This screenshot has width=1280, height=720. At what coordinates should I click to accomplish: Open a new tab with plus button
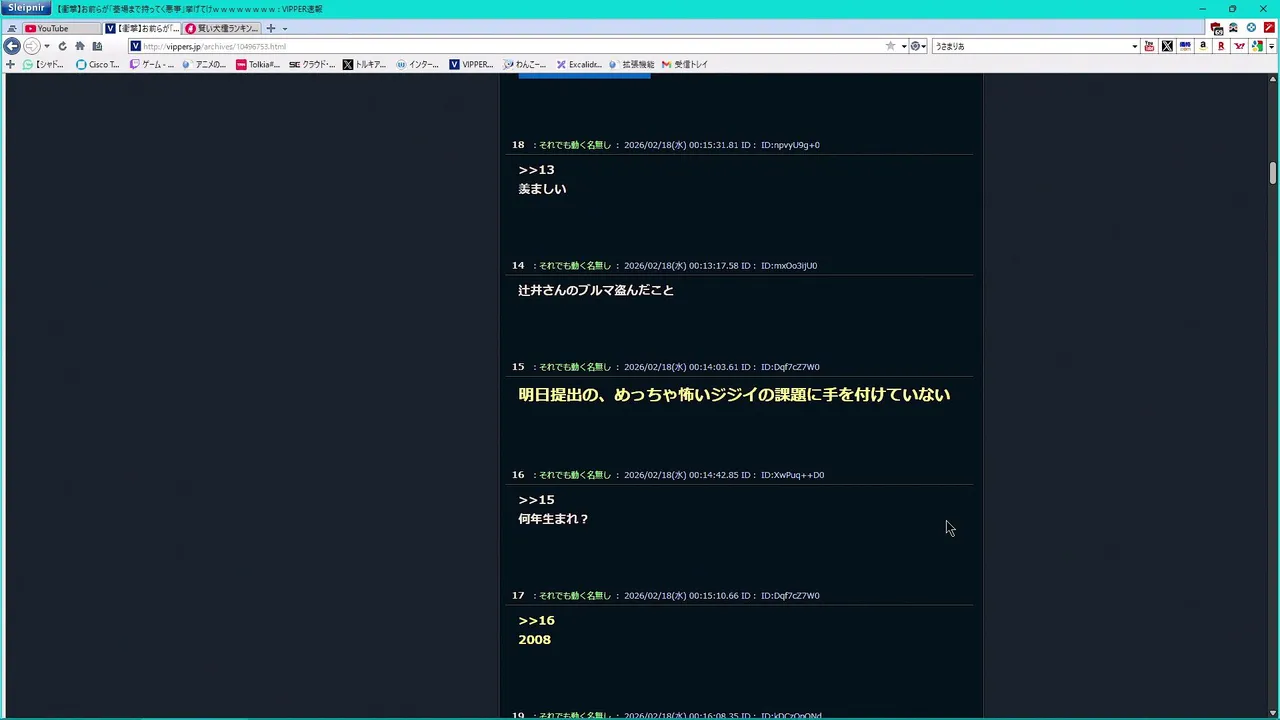click(x=270, y=28)
